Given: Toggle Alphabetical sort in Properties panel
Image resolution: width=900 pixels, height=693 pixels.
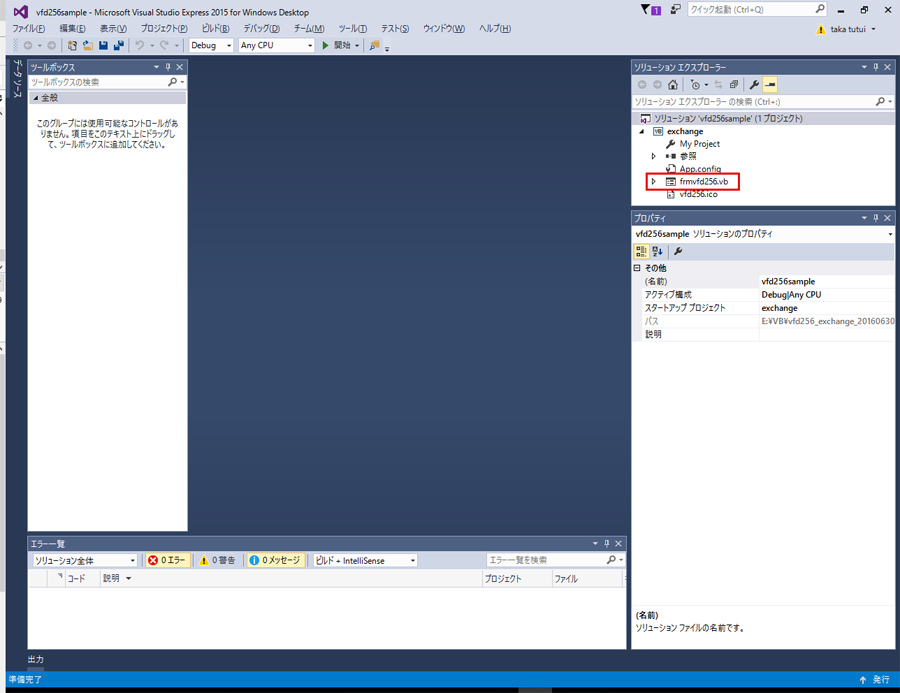Looking at the screenshot, I should coord(658,251).
